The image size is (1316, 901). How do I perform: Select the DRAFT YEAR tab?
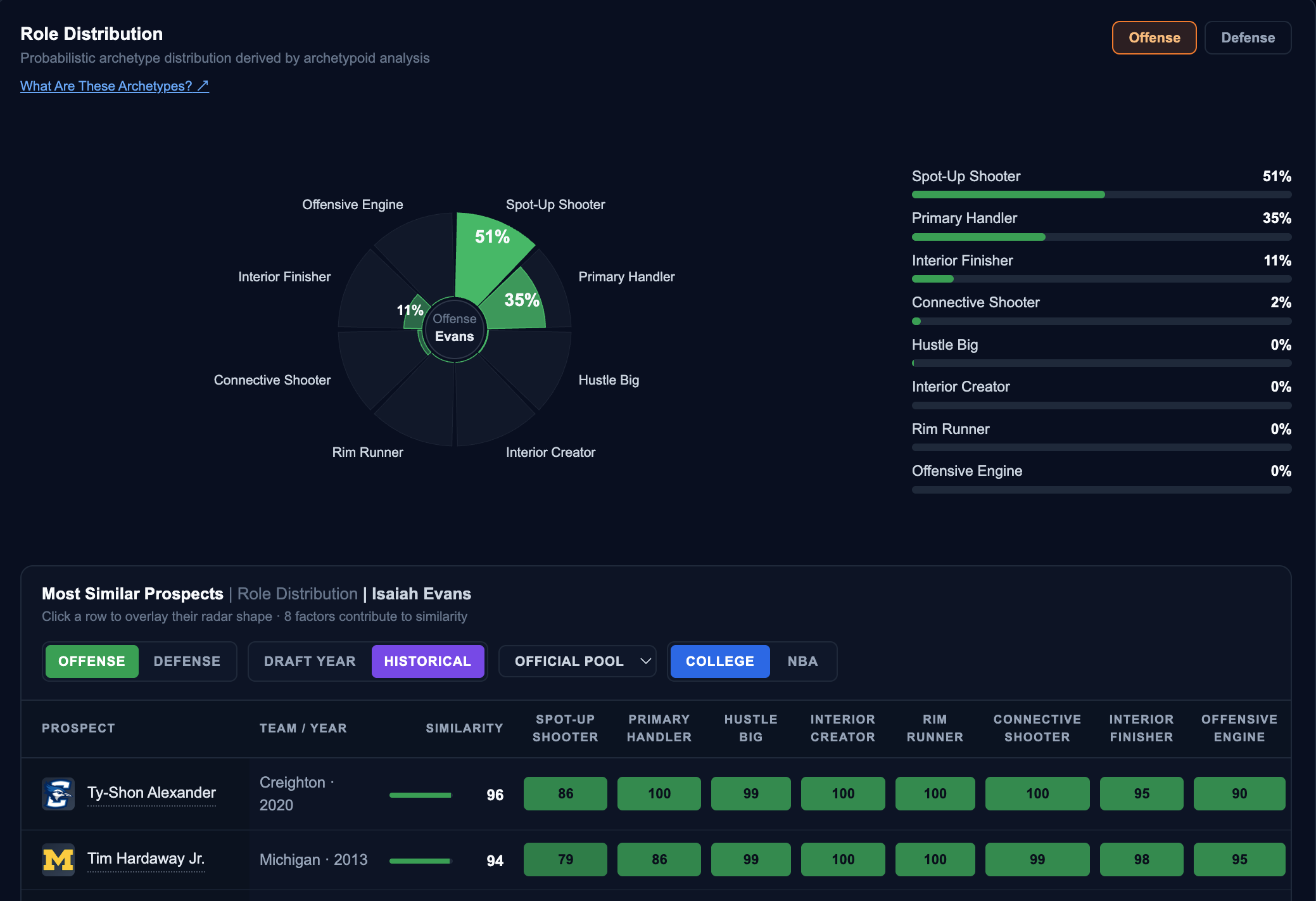310,661
